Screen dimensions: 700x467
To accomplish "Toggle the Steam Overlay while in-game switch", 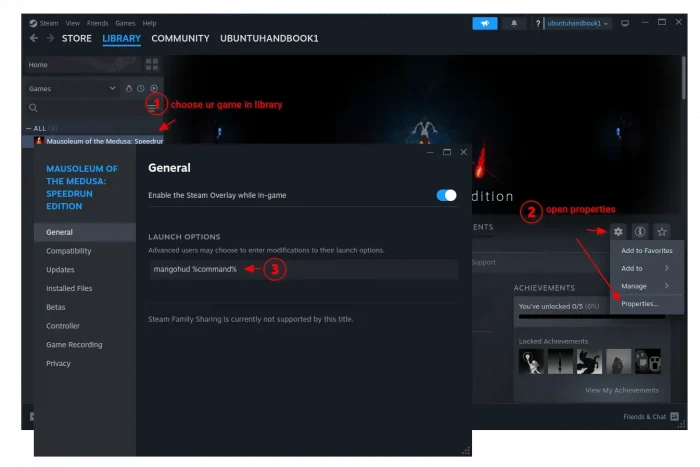I will click(446, 195).
